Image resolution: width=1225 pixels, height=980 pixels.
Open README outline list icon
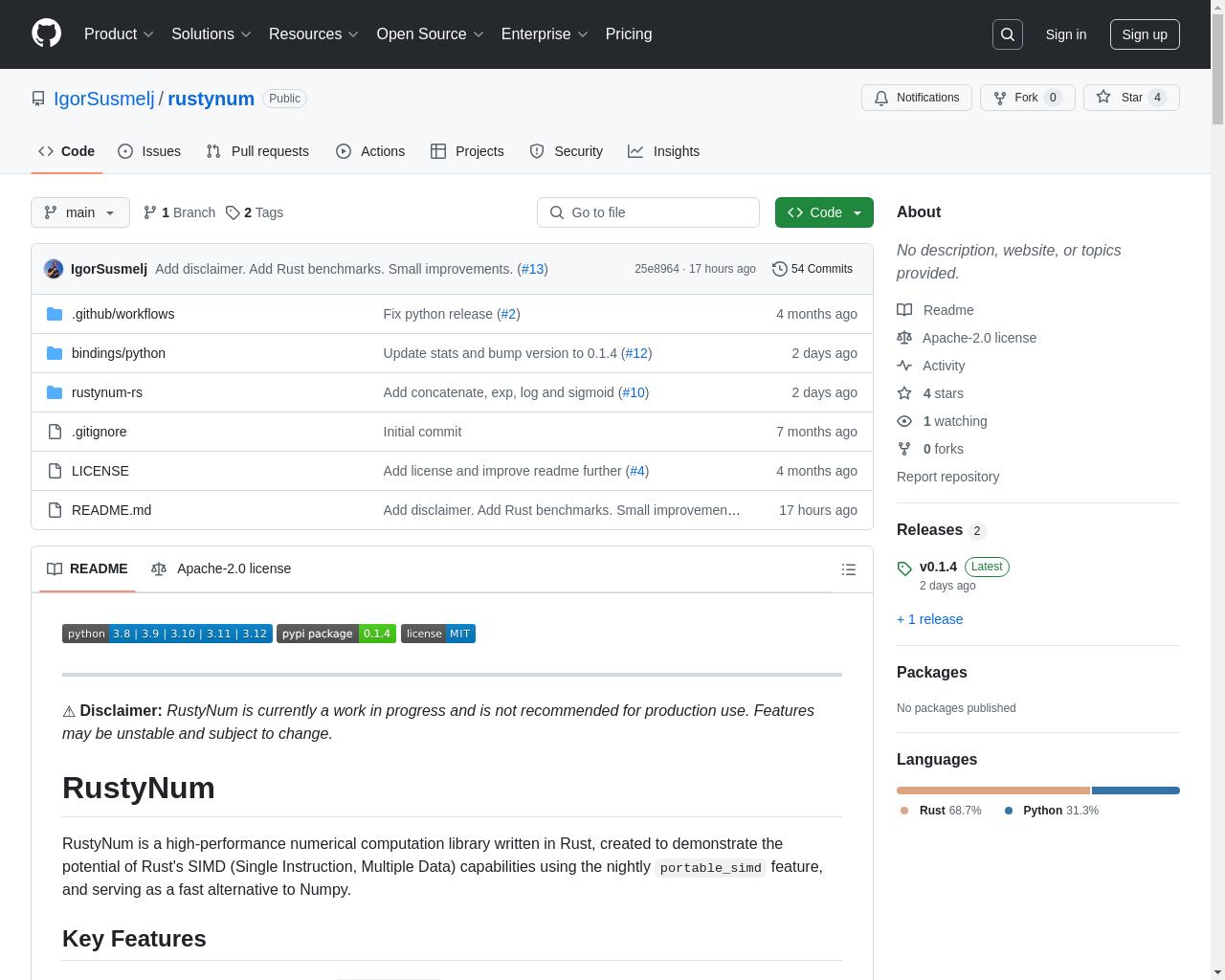[x=848, y=569]
